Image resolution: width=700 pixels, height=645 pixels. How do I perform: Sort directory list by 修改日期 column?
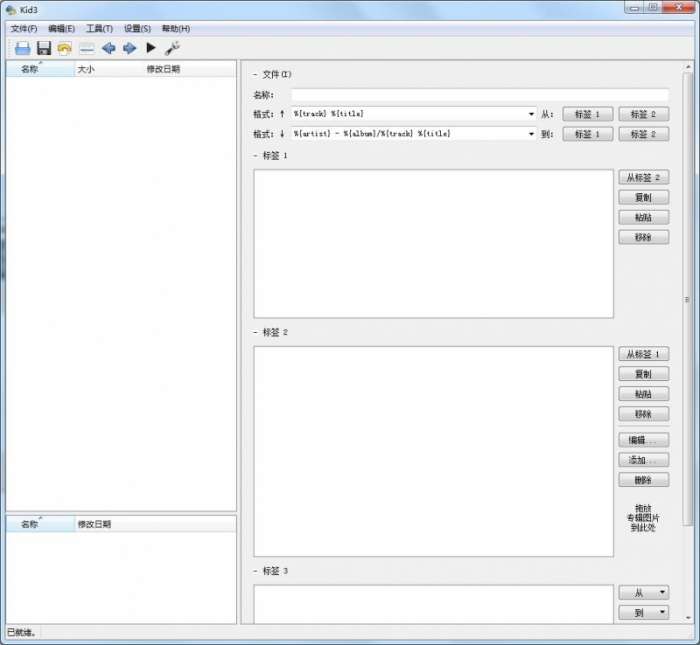point(155,524)
